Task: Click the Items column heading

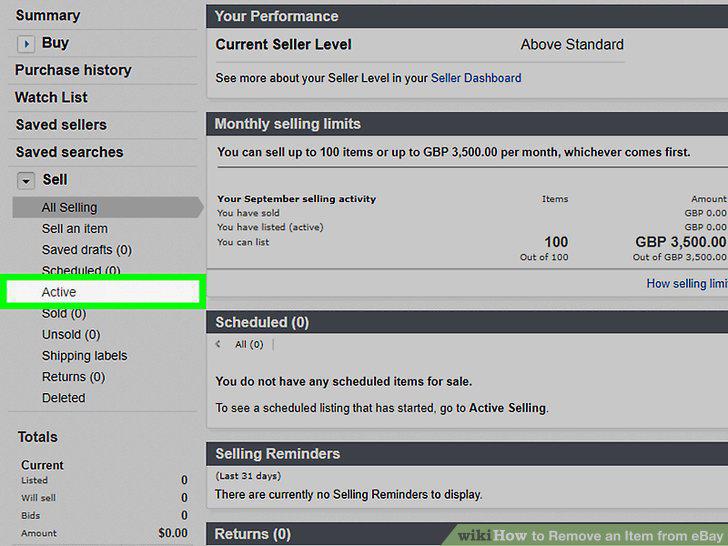Action: (x=555, y=199)
